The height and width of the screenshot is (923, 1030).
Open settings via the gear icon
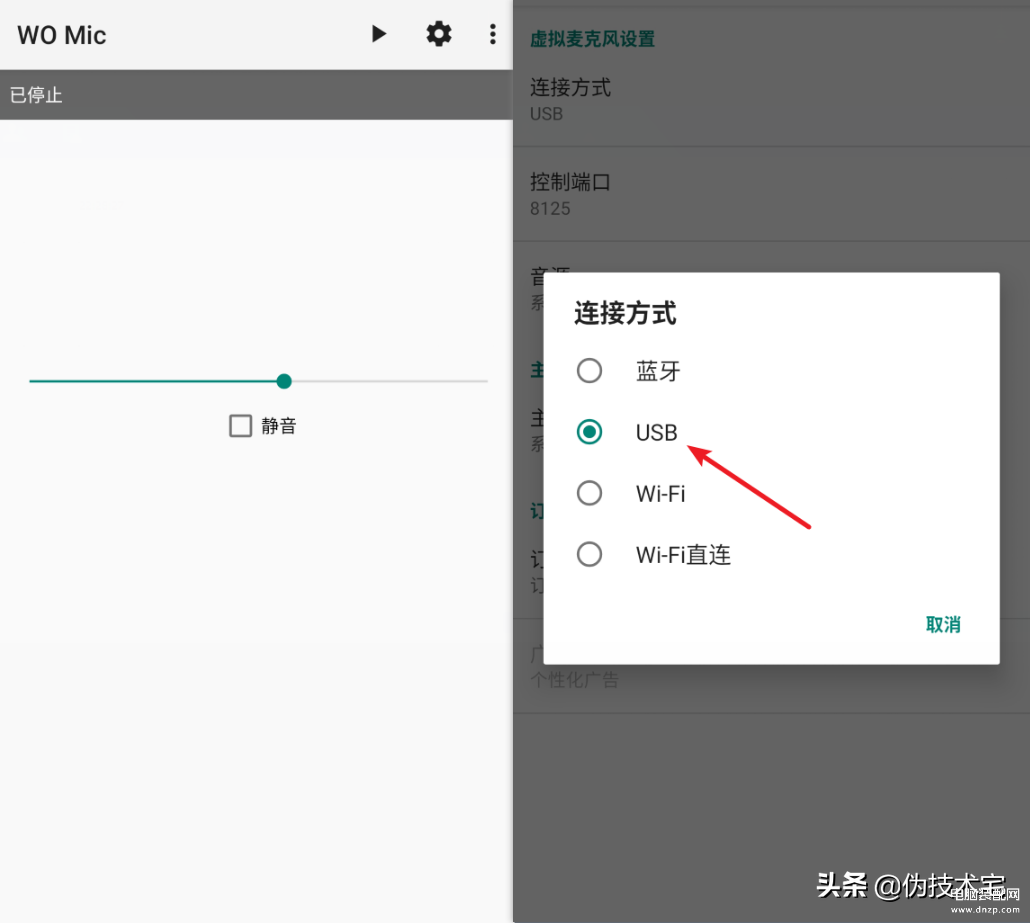(x=439, y=34)
